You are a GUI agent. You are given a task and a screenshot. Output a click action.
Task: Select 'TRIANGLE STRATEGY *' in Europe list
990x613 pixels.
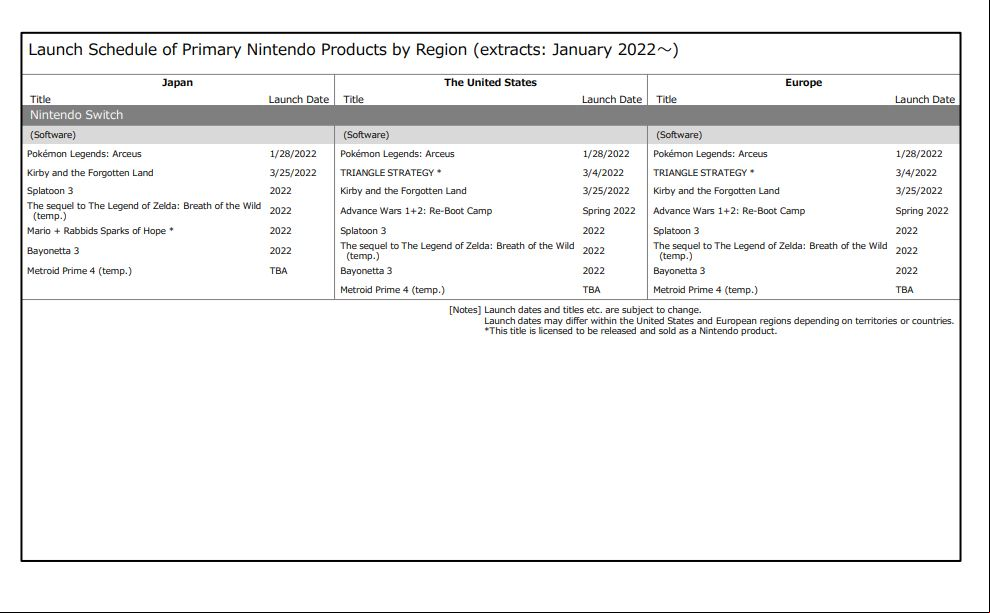(x=703, y=173)
